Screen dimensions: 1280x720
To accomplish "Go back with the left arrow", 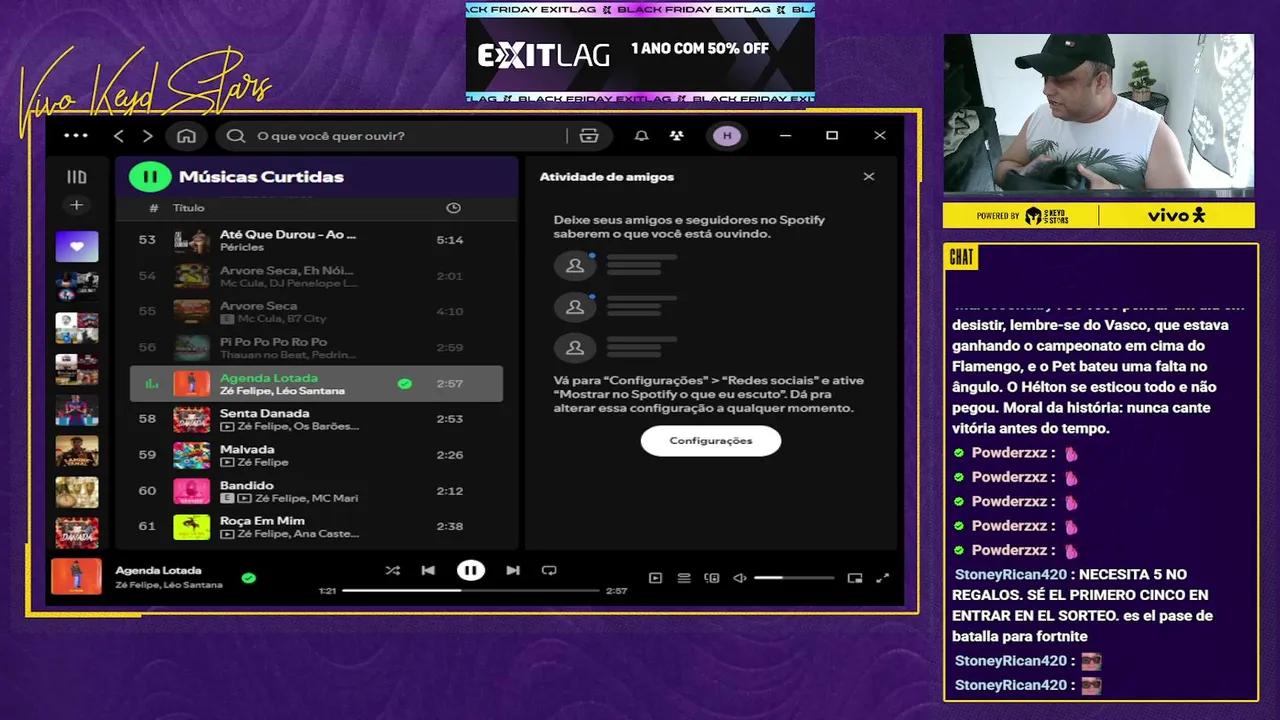I will coord(119,136).
